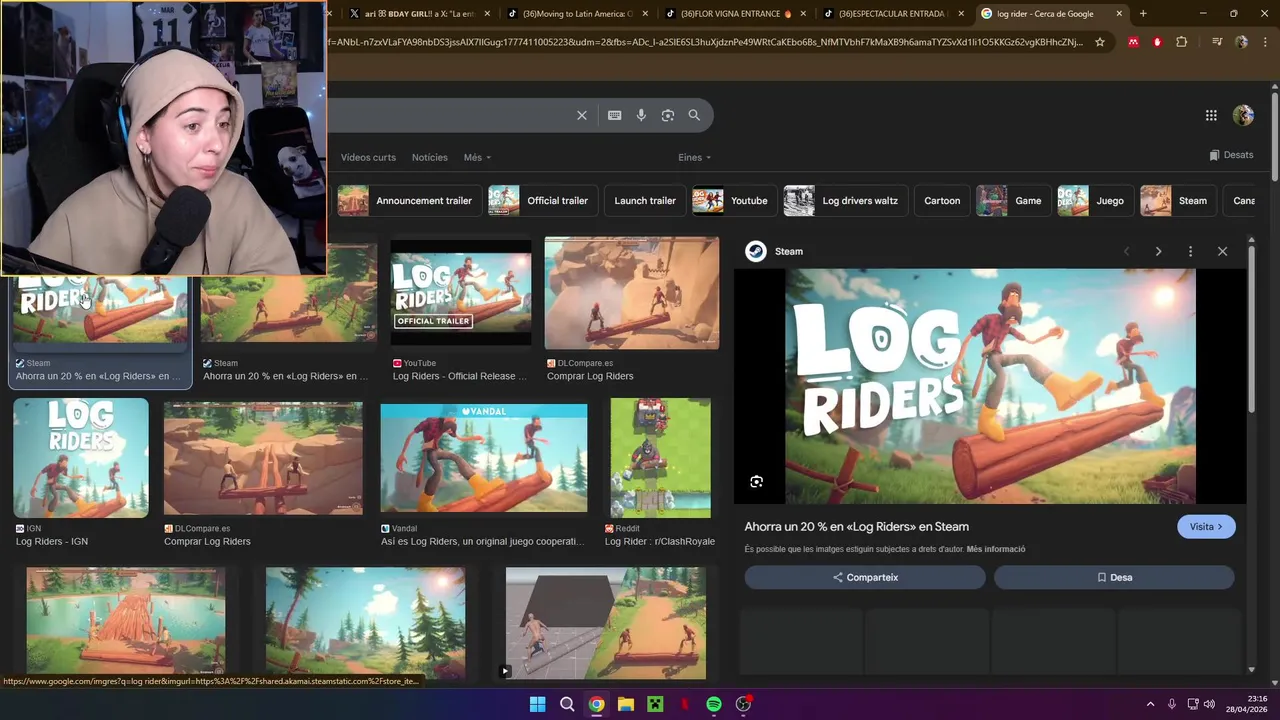Open Windows Start menu
Viewport: 1280px width, 720px height.
(x=537, y=704)
